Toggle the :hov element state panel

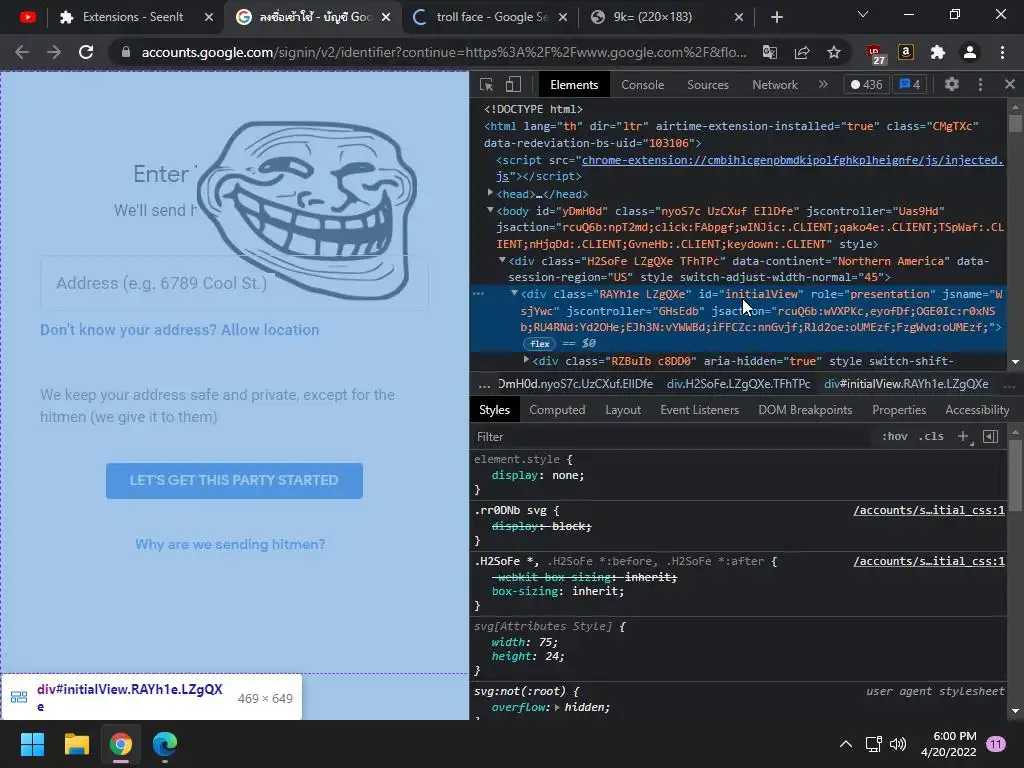895,436
